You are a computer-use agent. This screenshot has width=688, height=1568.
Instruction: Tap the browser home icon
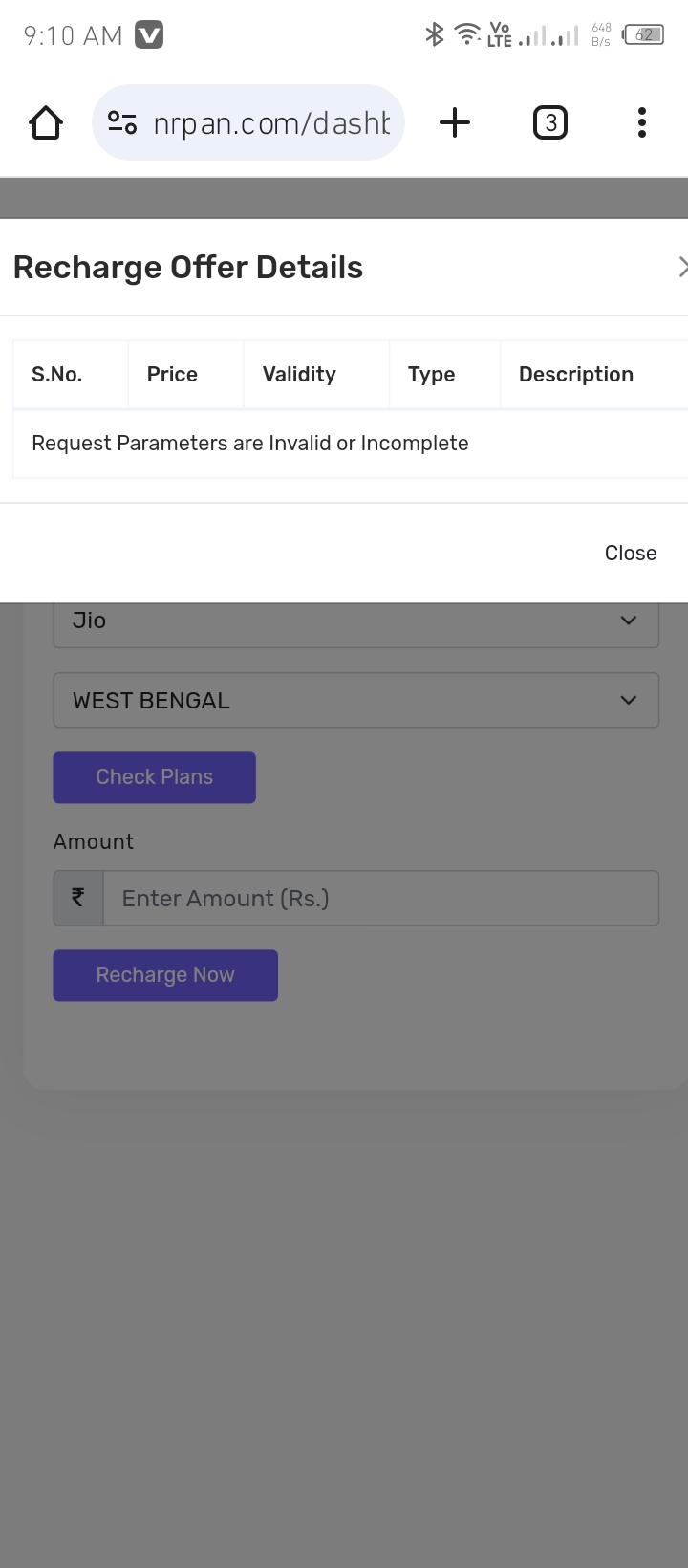[x=46, y=123]
